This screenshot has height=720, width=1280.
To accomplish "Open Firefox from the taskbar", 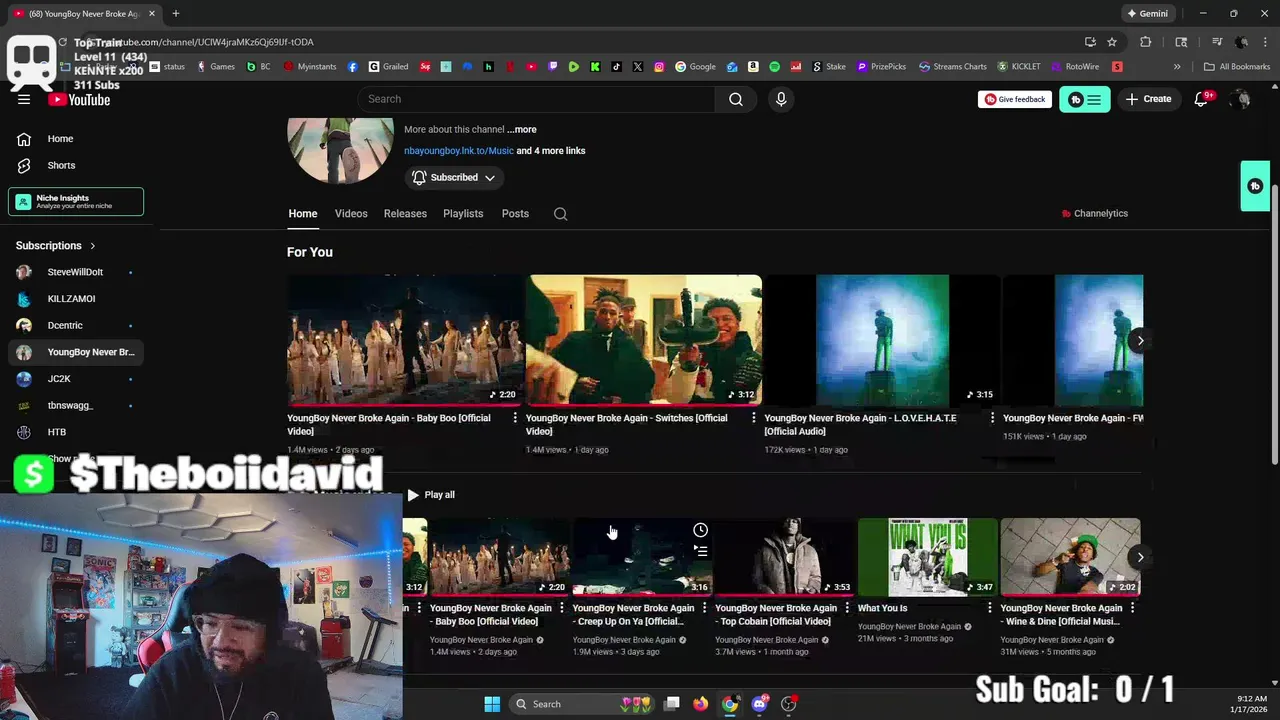I will pyautogui.click(x=701, y=704).
